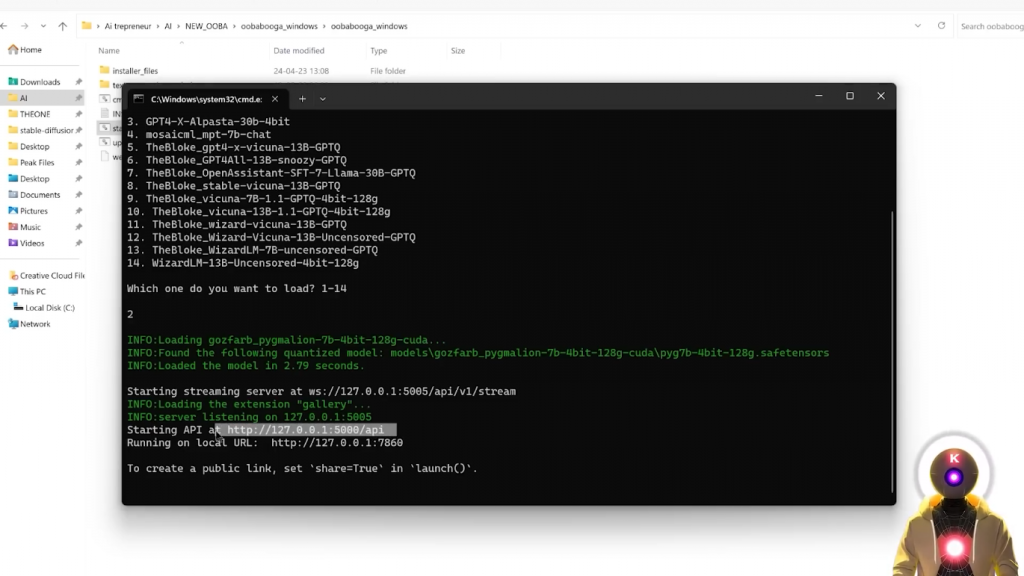Refresh the File Explorer folder view
This screenshot has height=576, width=1024.
pos(941,26)
